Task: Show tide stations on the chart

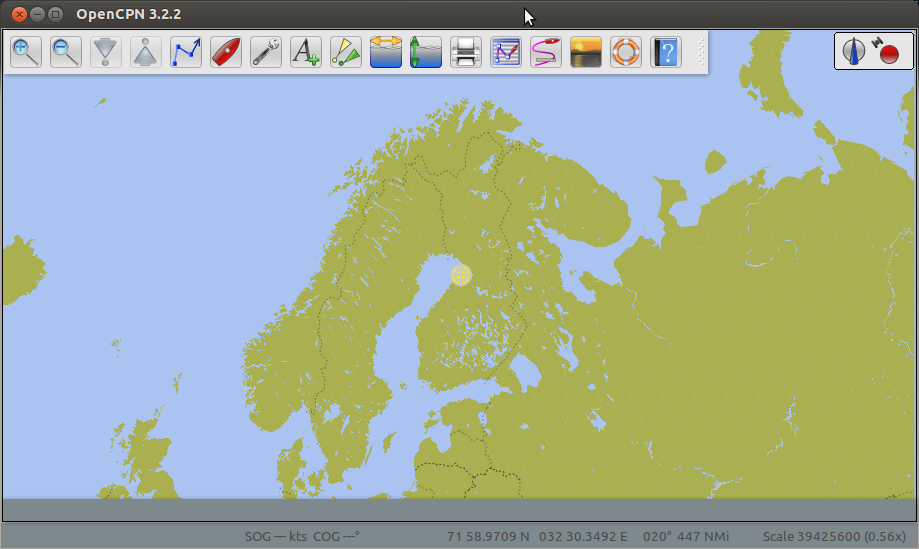Action: click(386, 52)
